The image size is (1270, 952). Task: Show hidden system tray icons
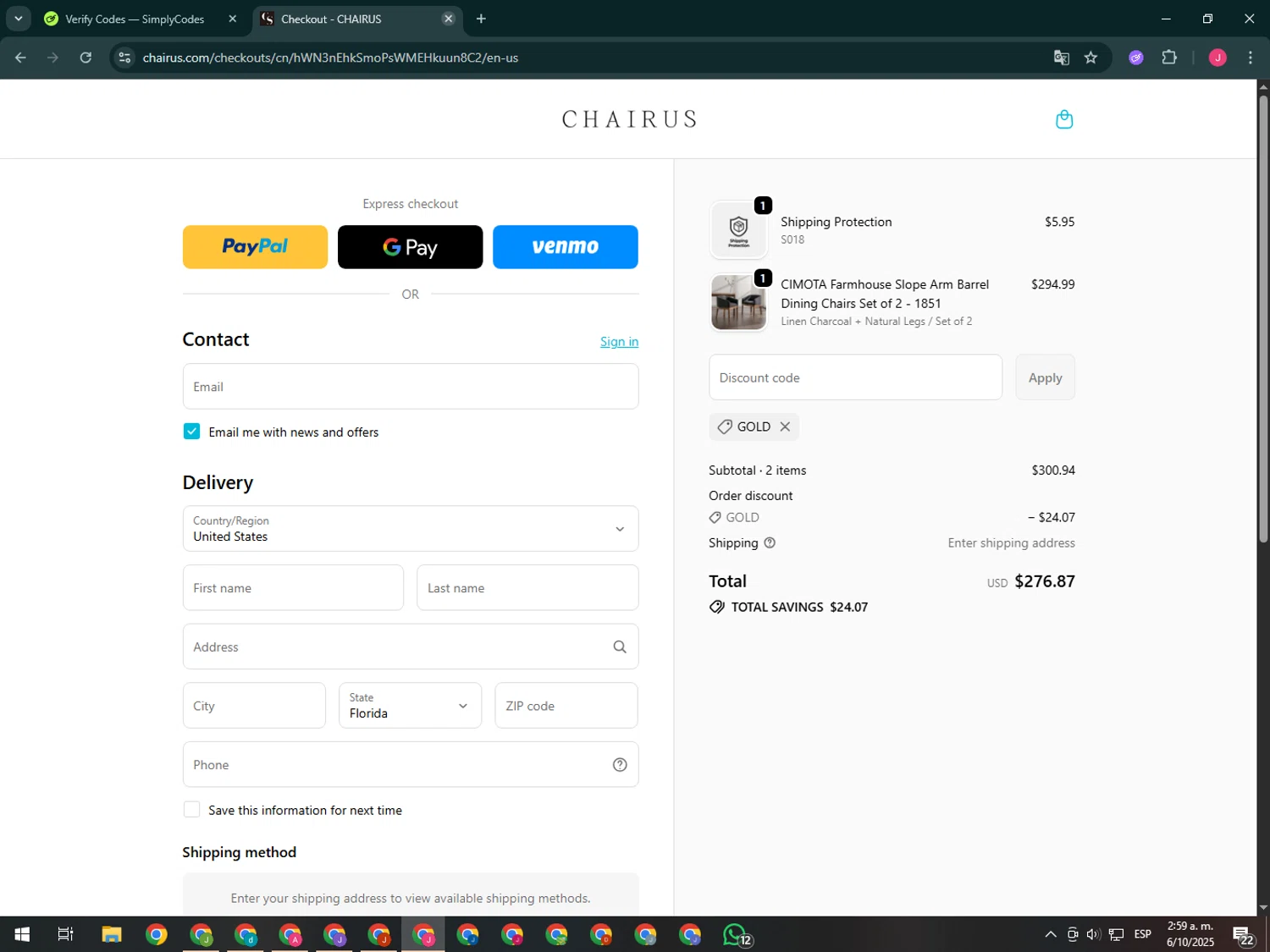click(1051, 934)
